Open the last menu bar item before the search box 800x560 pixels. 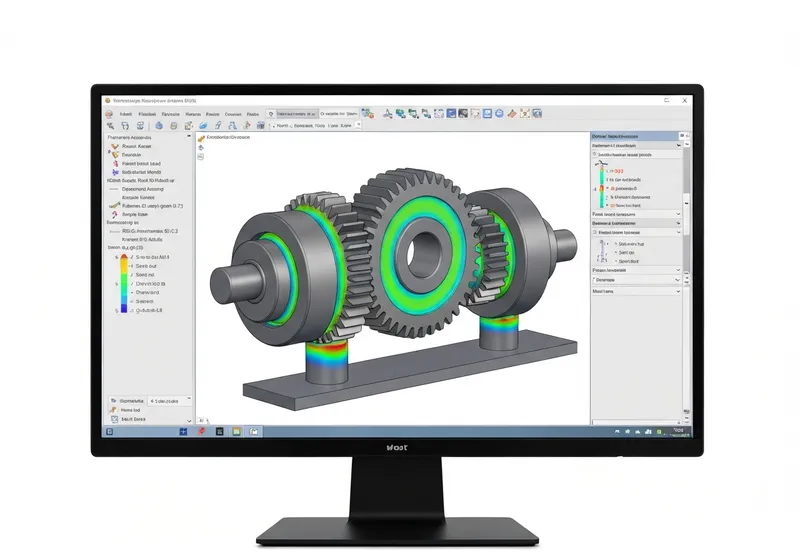253,114
